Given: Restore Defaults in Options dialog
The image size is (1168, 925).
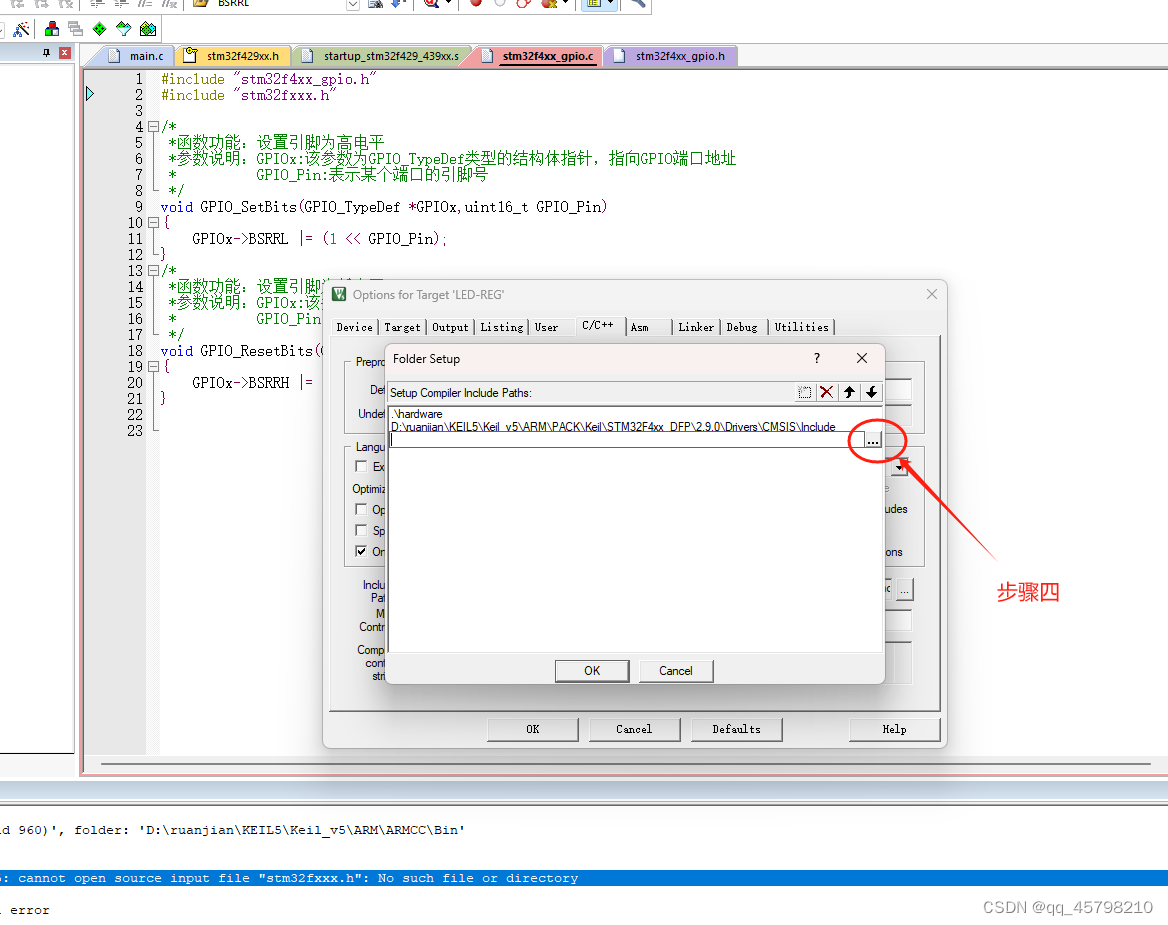Looking at the screenshot, I should [x=737, y=729].
